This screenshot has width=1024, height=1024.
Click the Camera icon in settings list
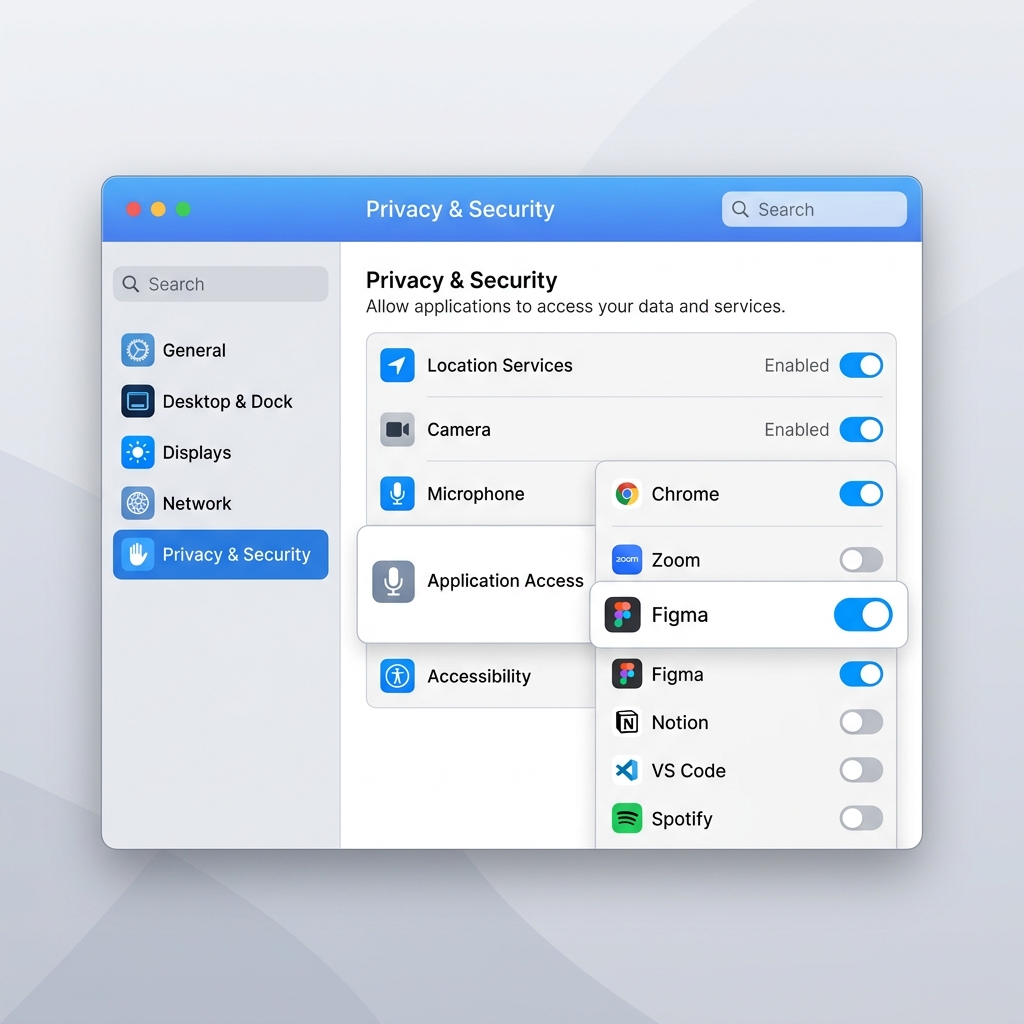click(x=397, y=430)
